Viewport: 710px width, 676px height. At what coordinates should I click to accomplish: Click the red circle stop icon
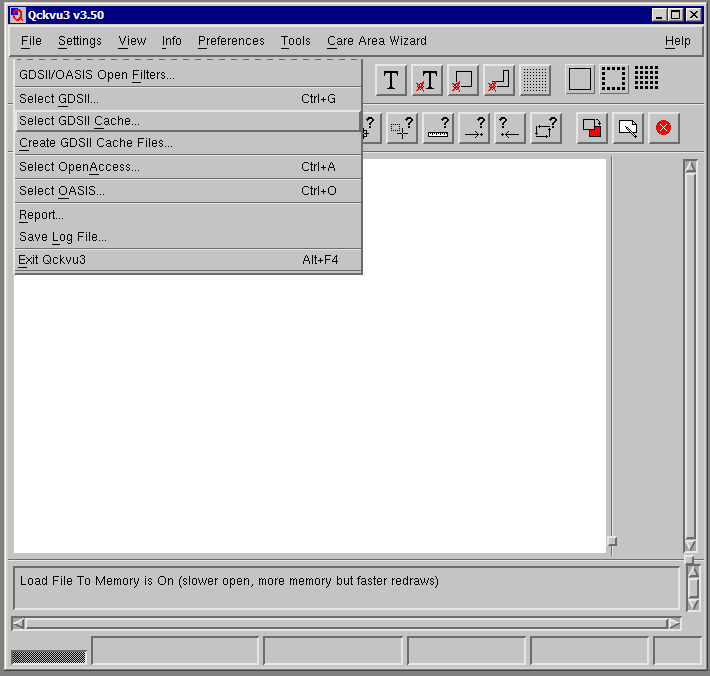(x=664, y=128)
